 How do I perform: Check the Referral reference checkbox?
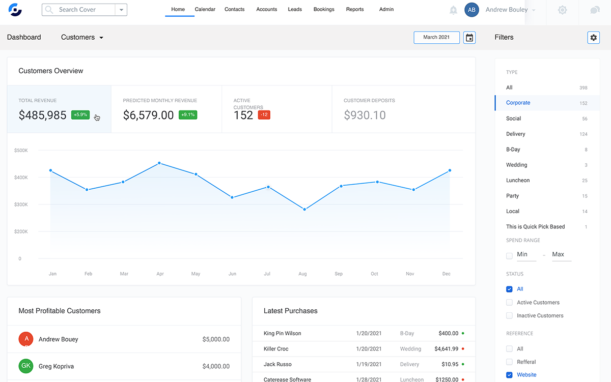509,362
